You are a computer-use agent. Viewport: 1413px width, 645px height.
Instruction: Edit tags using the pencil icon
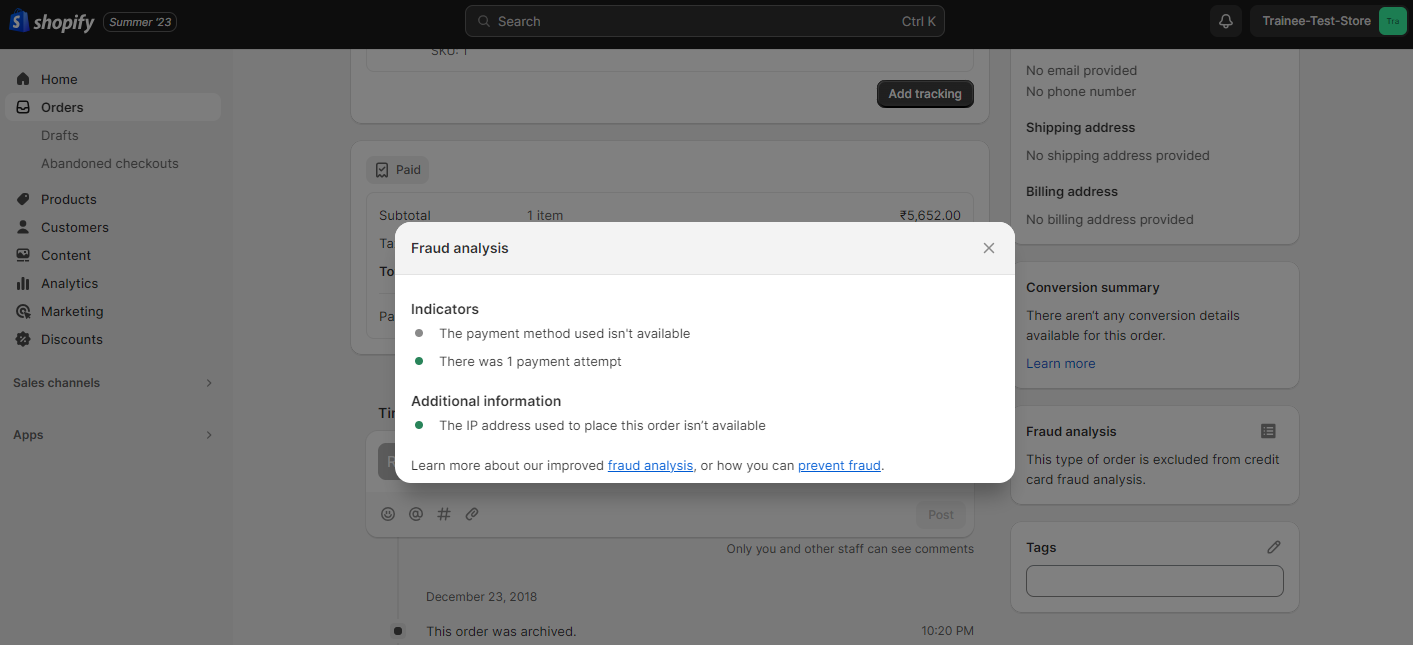(1273, 546)
